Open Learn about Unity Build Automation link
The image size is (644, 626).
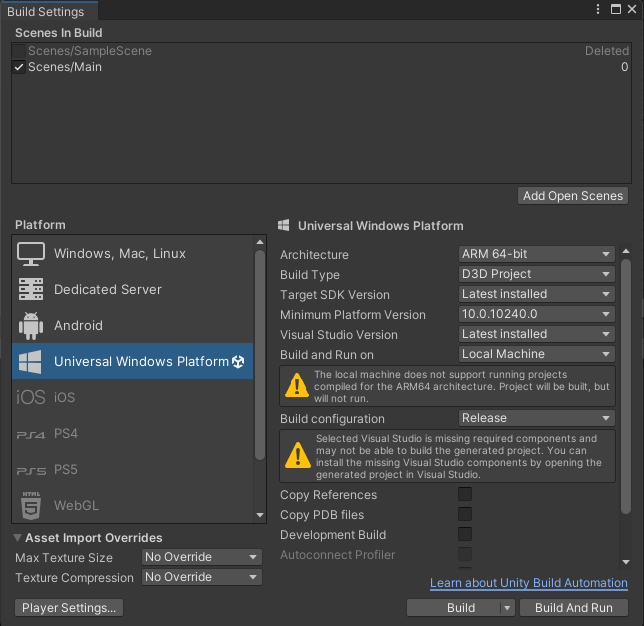[x=528, y=583]
